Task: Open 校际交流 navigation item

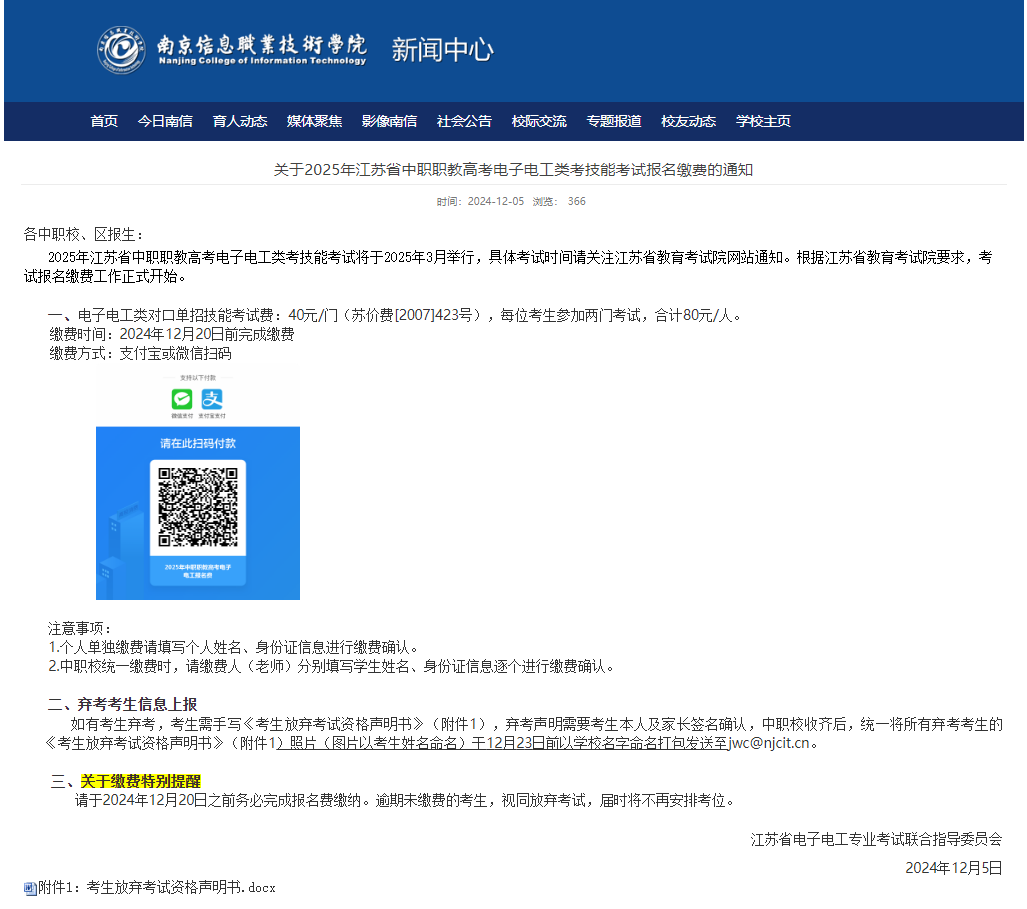Action: click(539, 121)
